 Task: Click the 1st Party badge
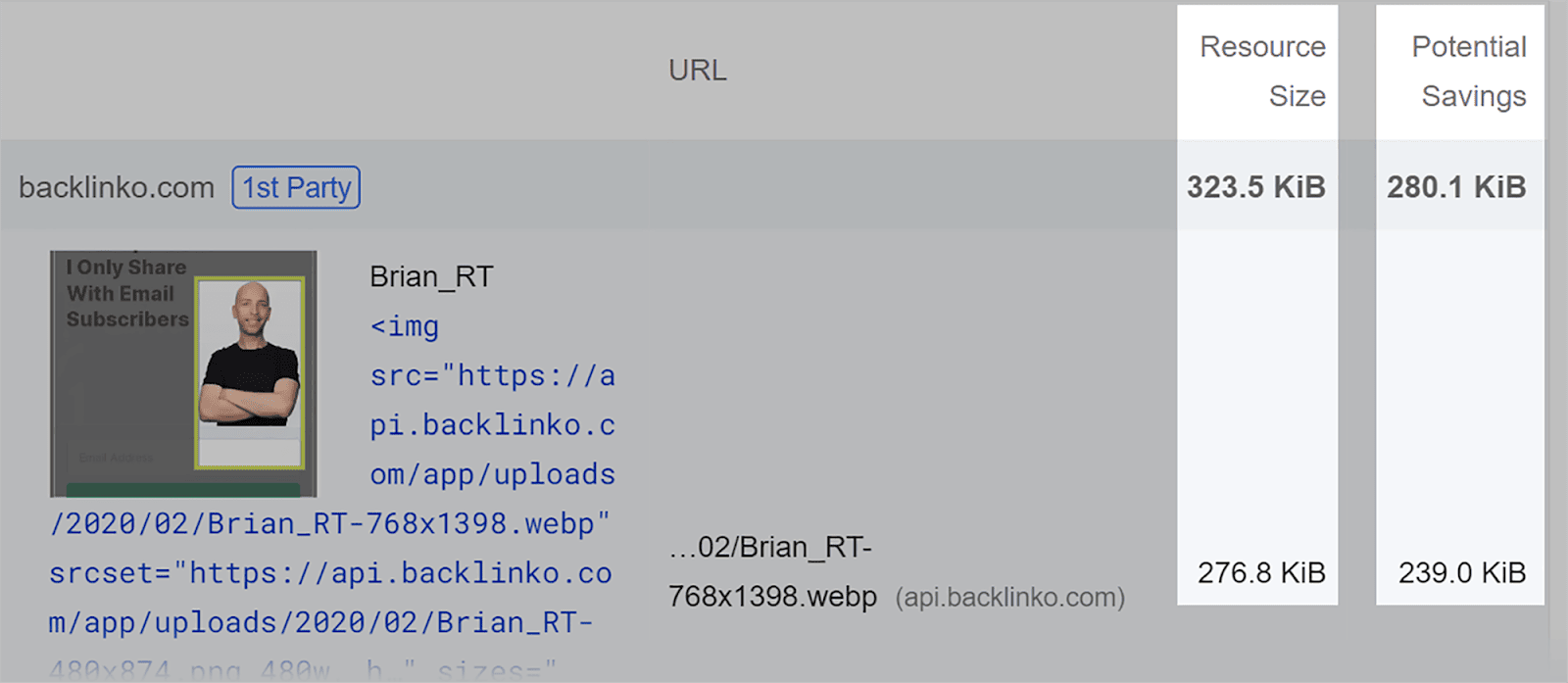tap(295, 187)
